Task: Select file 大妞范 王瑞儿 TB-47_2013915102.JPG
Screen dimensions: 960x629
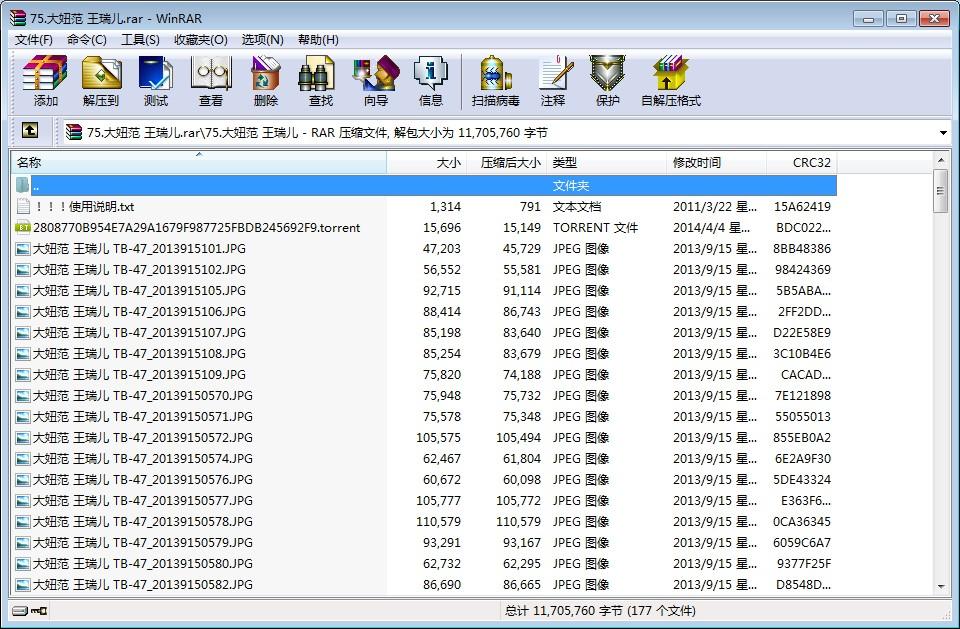Action: 424,269
